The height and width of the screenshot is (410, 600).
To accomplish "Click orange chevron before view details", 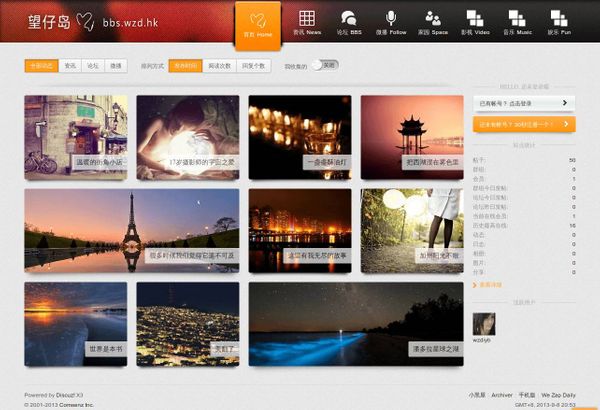I will [475, 285].
